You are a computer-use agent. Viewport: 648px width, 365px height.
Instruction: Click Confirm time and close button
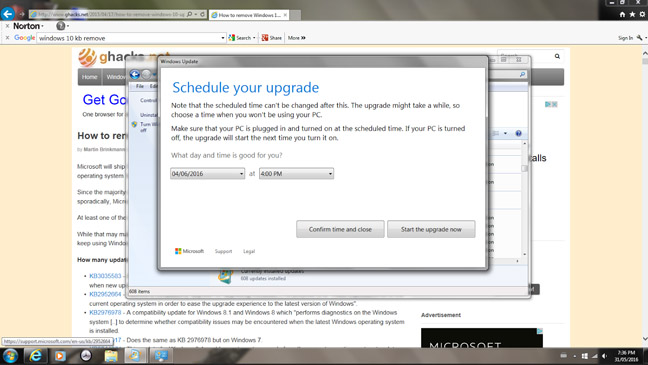[340, 229]
